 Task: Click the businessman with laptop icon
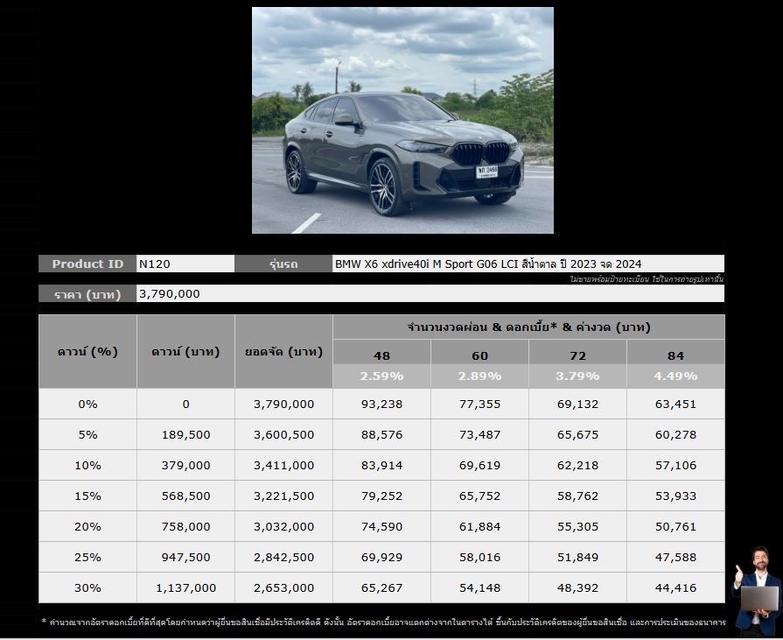(755, 590)
